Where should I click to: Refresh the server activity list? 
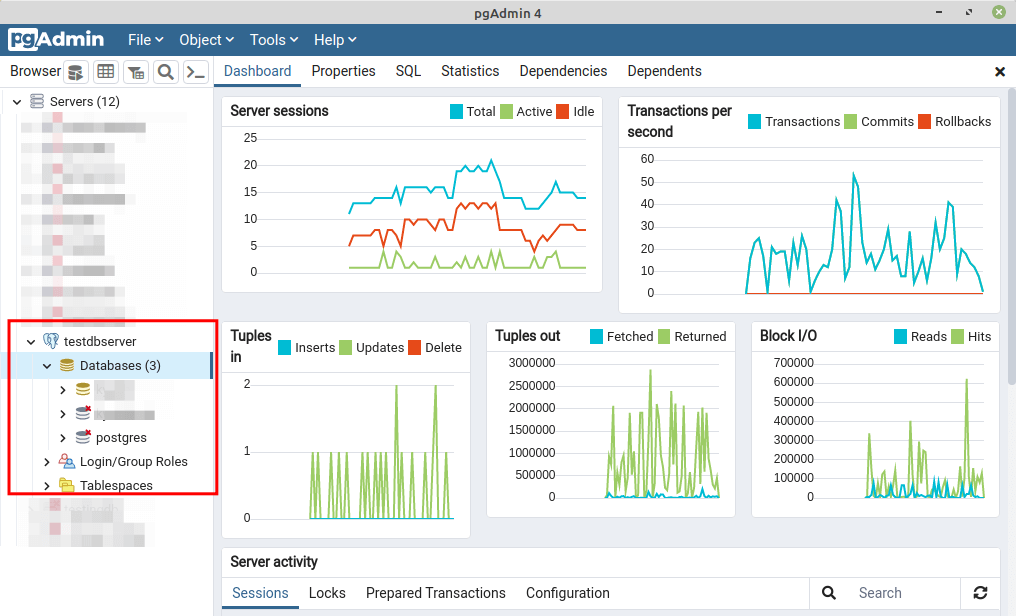coord(980,593)
